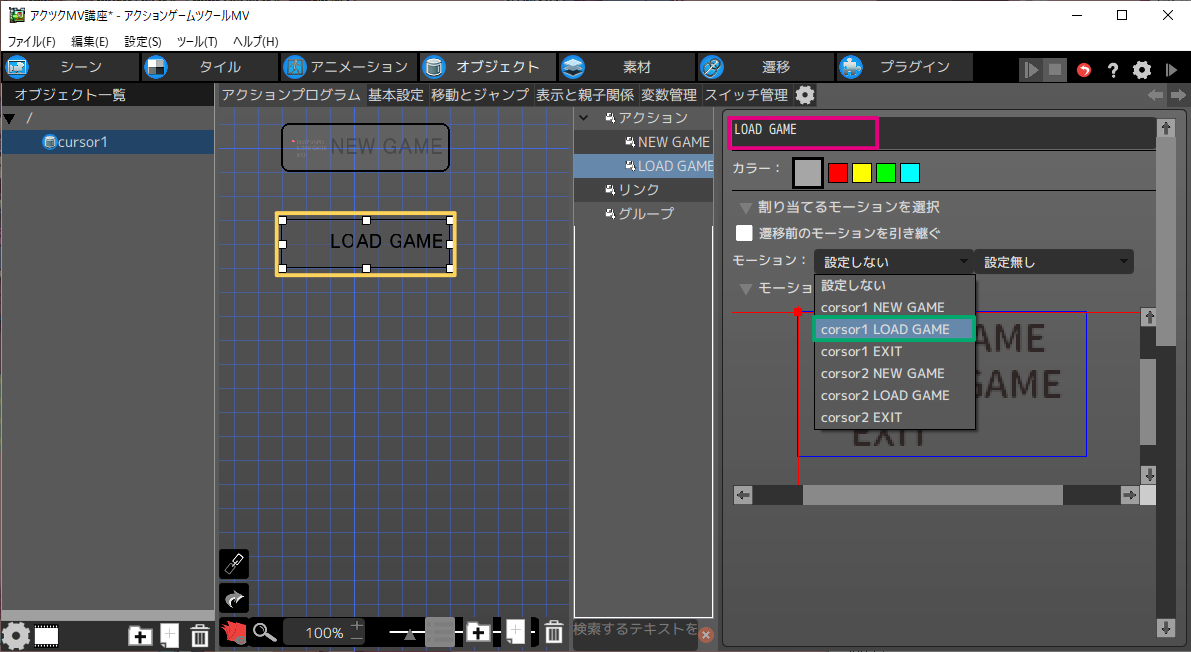1191x652 pixels.
Task: Click the curved arrow tool icon
Action: point(233,599)
